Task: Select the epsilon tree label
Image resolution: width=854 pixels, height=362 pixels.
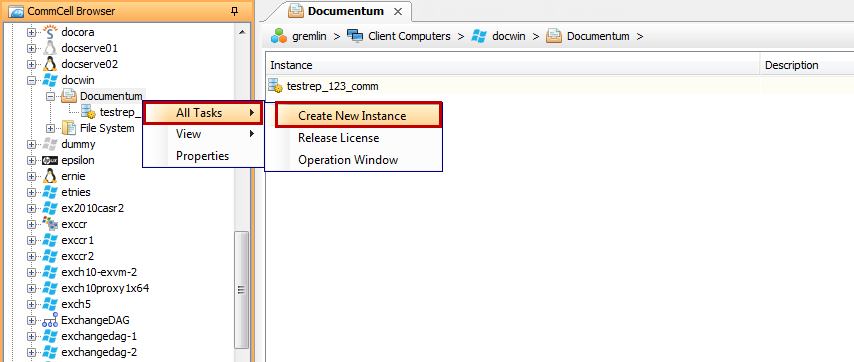Action: (x=78, y=160)
